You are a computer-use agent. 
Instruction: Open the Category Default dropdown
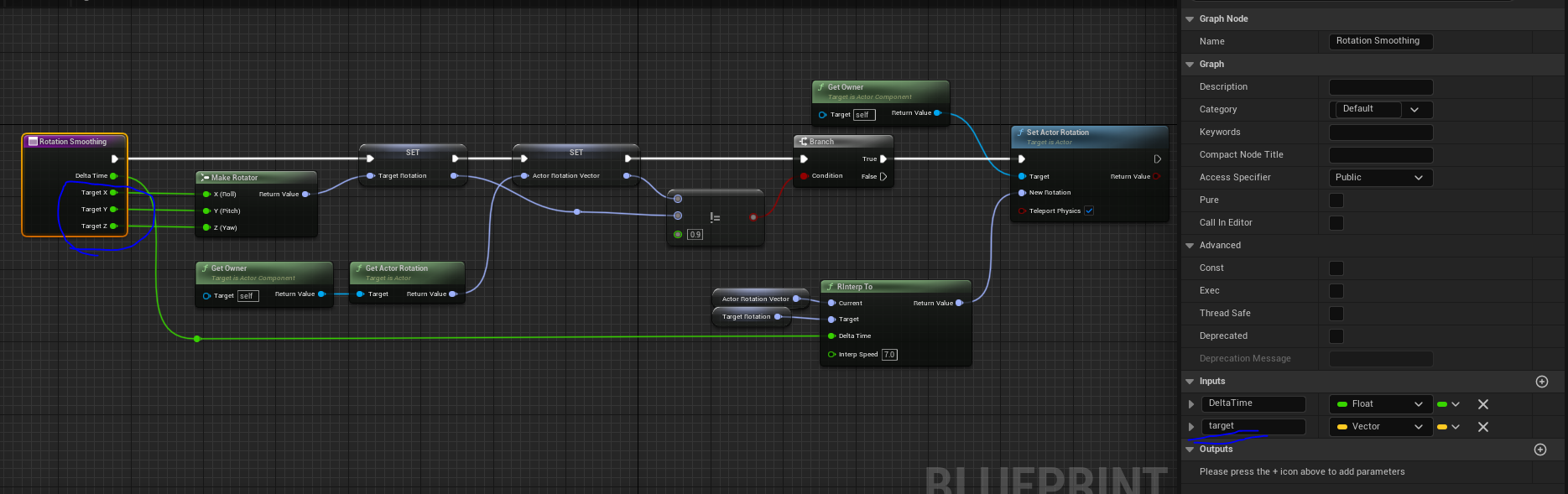tap(1381, 109)
